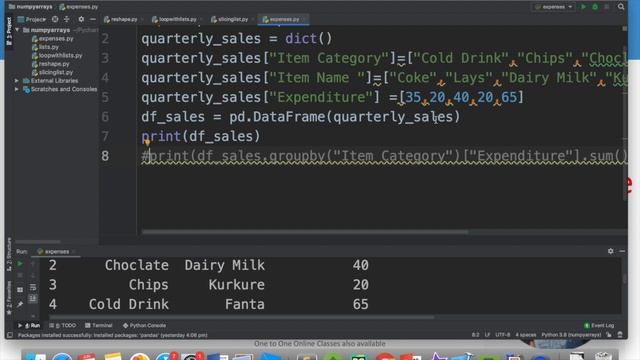Pin the Run tab with pin icon

[20, 304]
